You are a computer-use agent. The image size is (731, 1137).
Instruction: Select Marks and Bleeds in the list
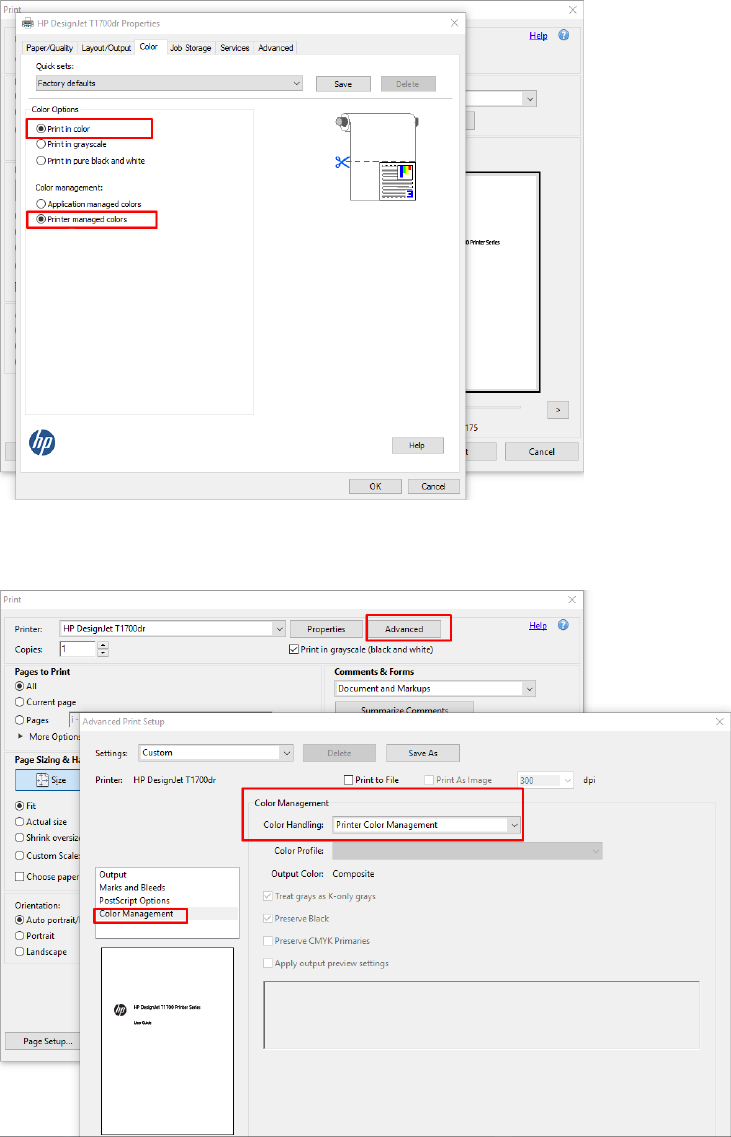(x=132, y=888)
